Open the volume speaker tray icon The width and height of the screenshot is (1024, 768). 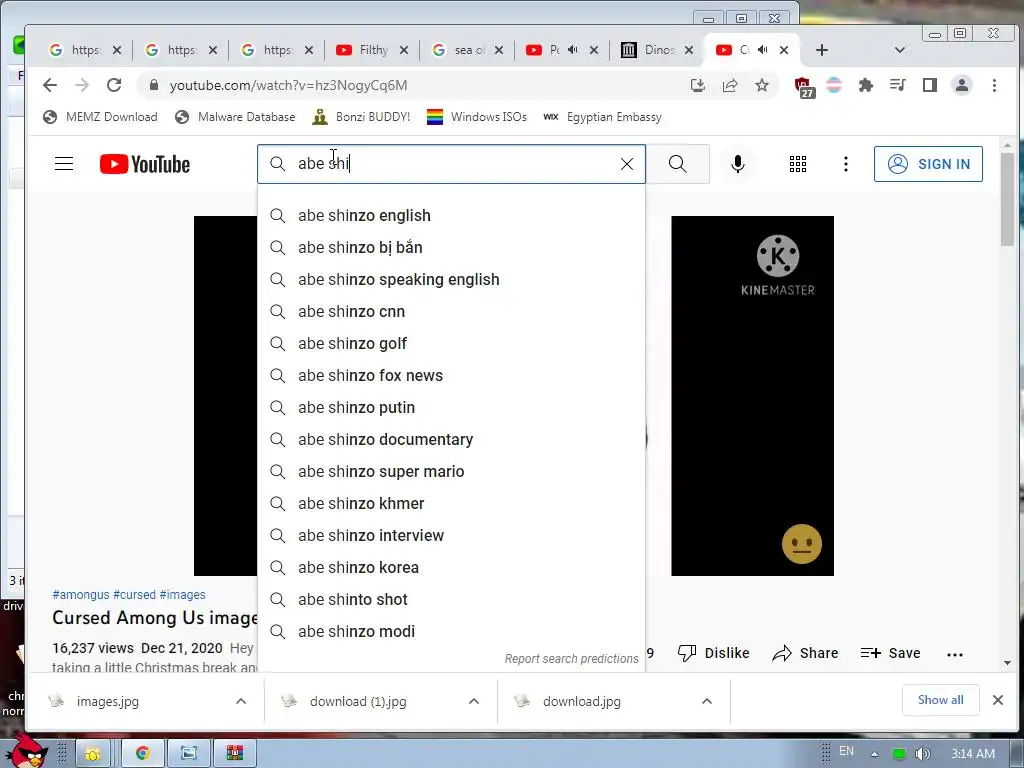(922, 754)
